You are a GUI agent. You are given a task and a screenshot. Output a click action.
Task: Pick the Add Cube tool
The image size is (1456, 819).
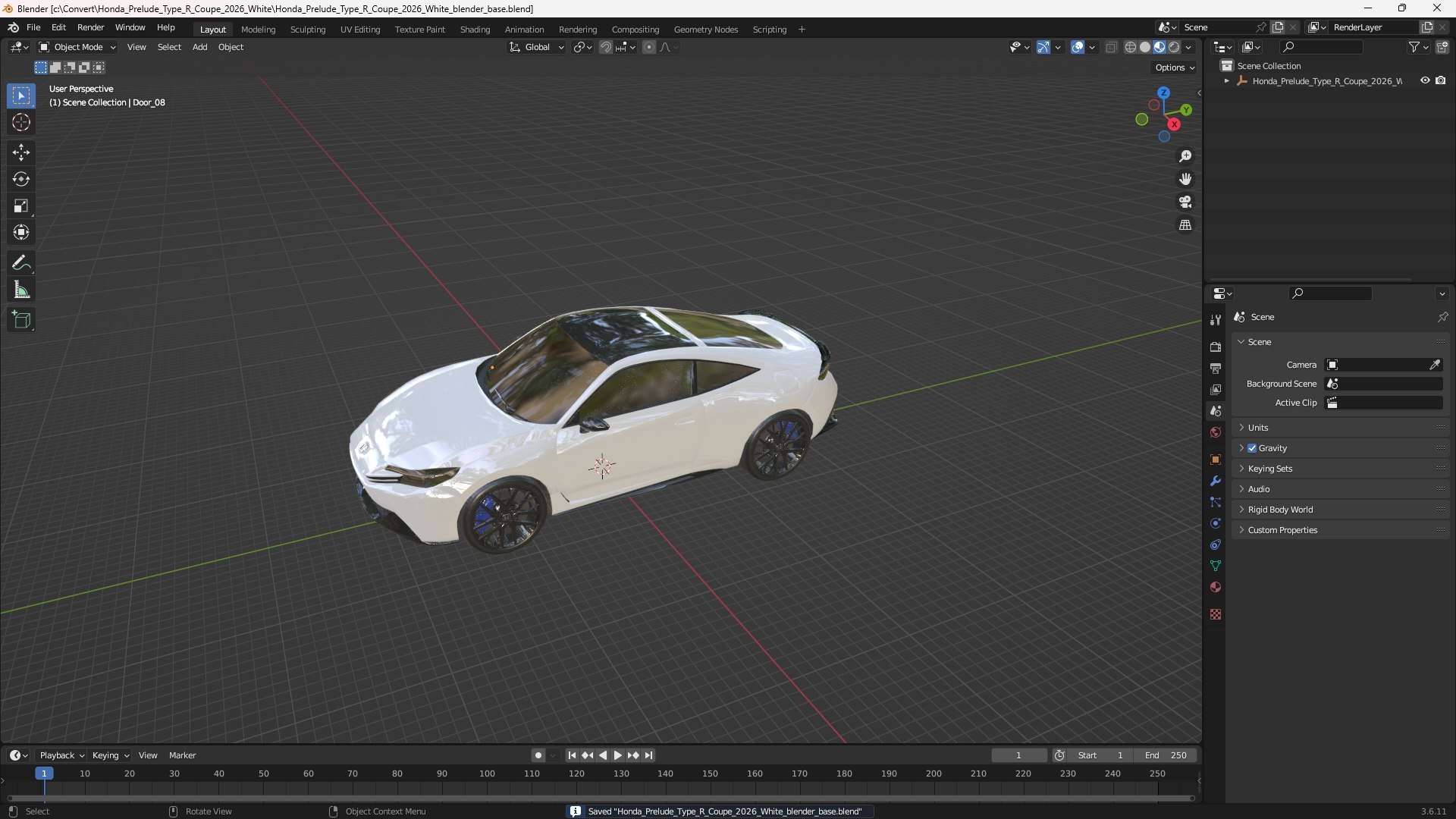21,320
